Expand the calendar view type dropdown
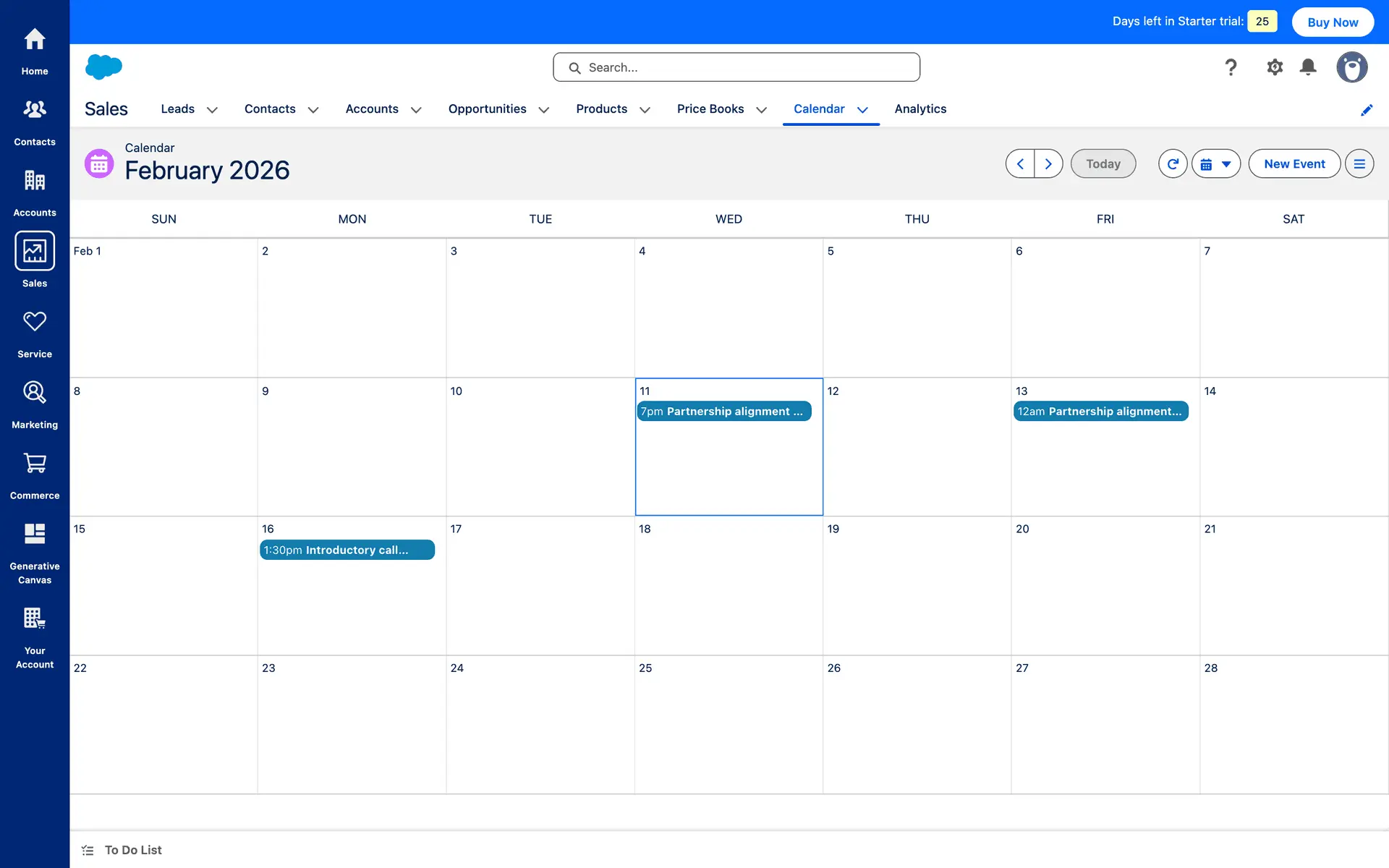1389x868 pixels. (x=1216, y=164)
